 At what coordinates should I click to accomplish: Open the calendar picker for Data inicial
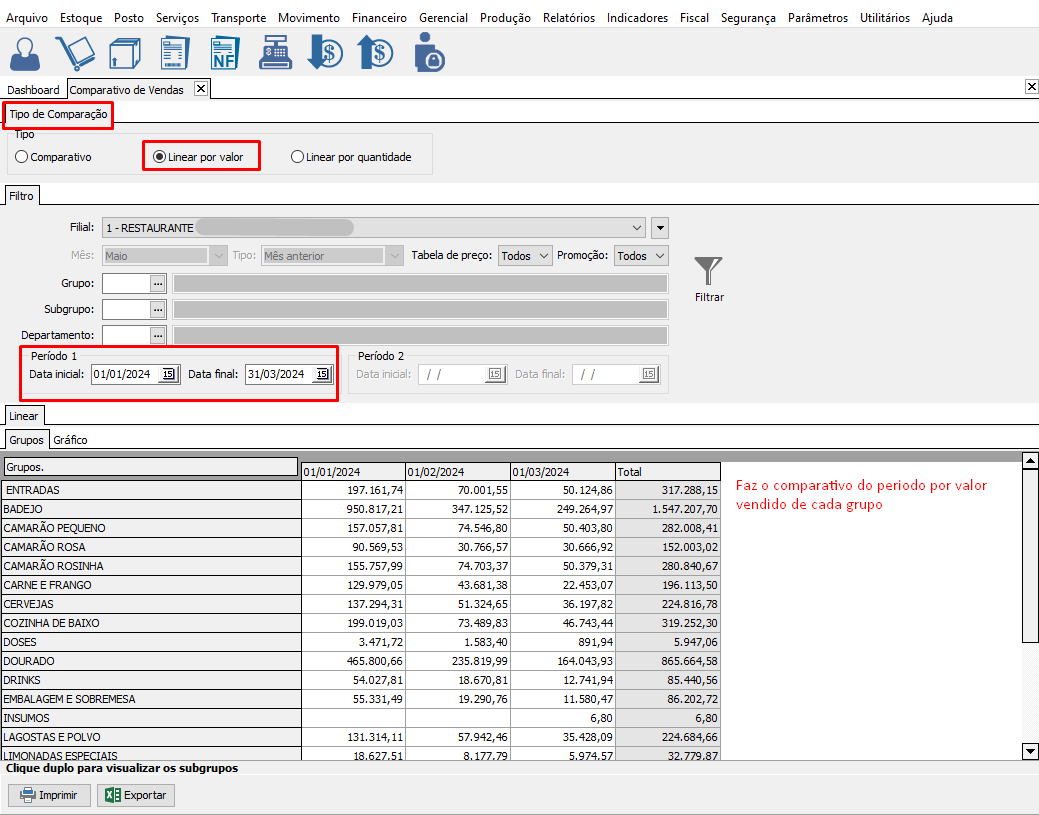pyautogui.click(x=168, y=374)
